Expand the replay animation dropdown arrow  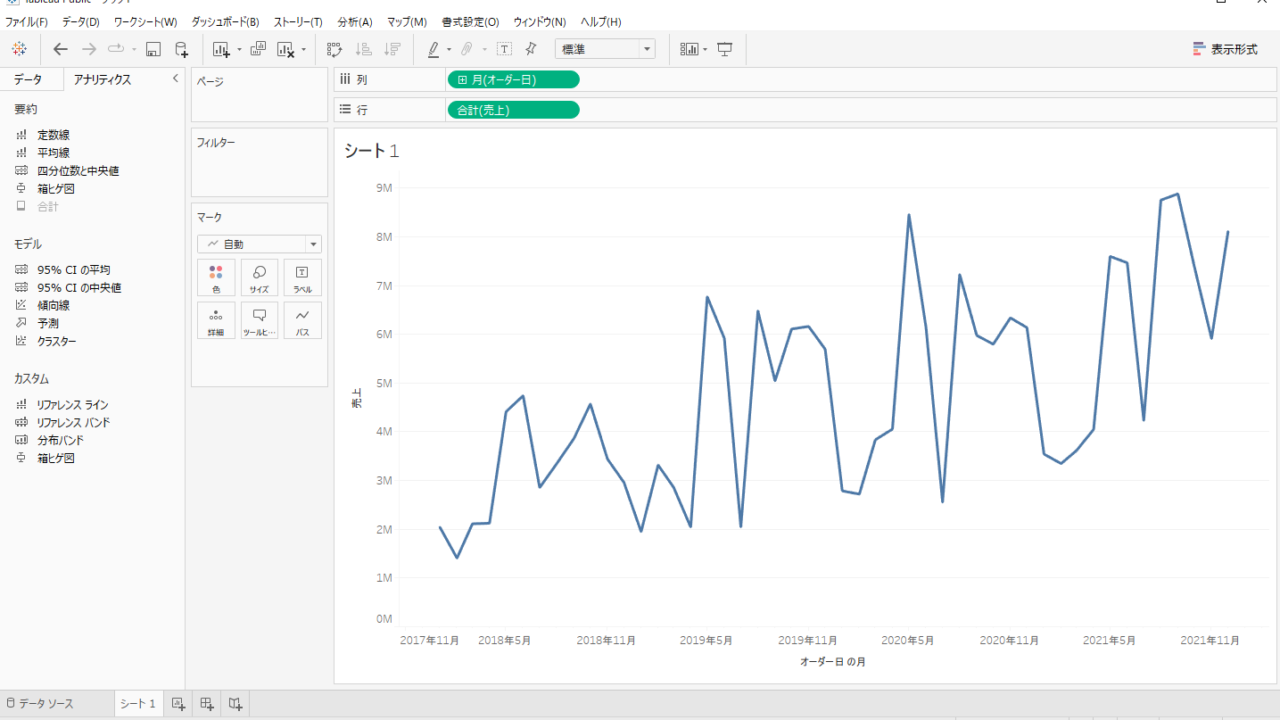pos(134,49)
